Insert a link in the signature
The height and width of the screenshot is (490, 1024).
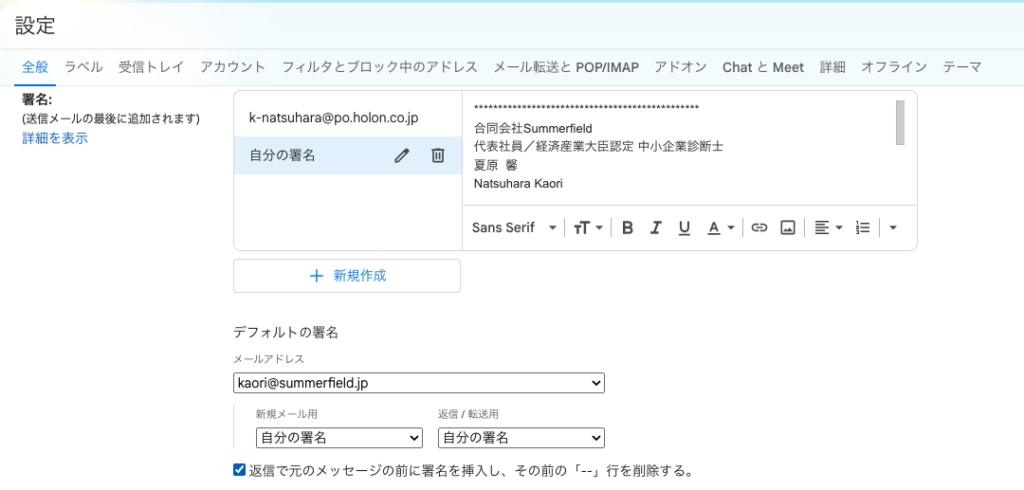point(759,227)
